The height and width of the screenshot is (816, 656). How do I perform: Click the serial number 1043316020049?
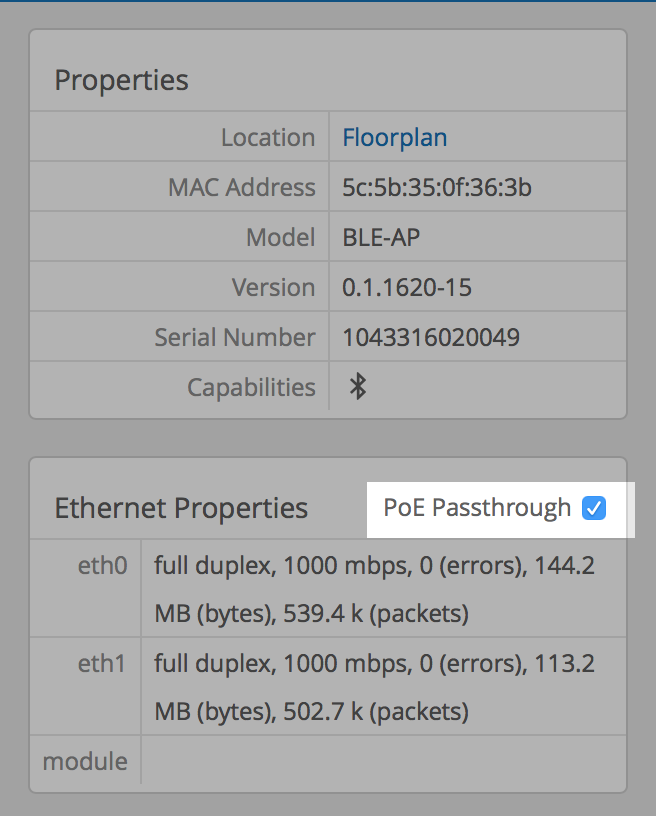pyautogui.click(x=430, y=337)
